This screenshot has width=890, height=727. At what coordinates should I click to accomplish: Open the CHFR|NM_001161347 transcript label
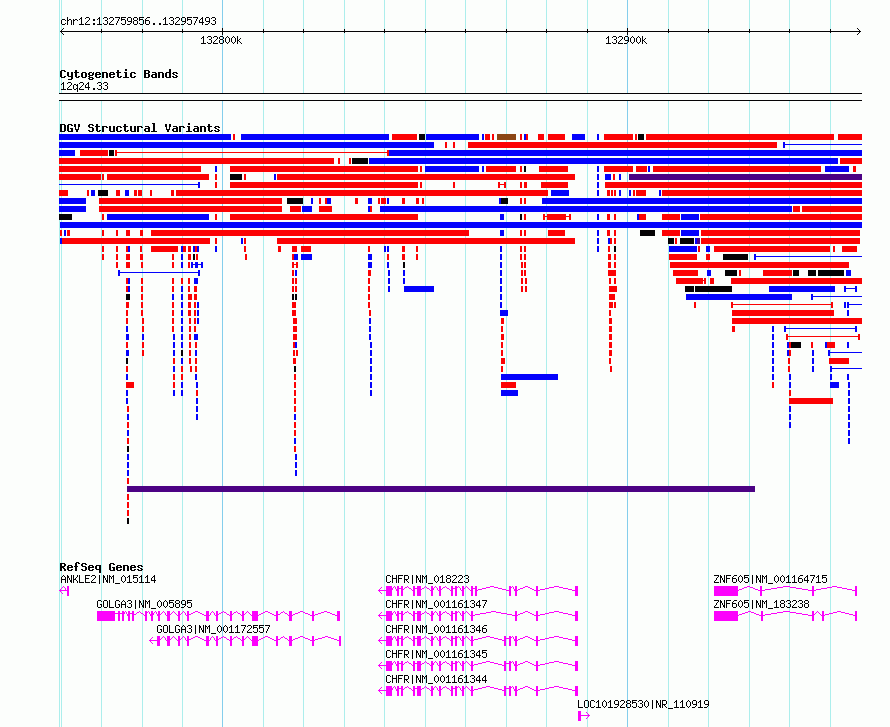436,604
